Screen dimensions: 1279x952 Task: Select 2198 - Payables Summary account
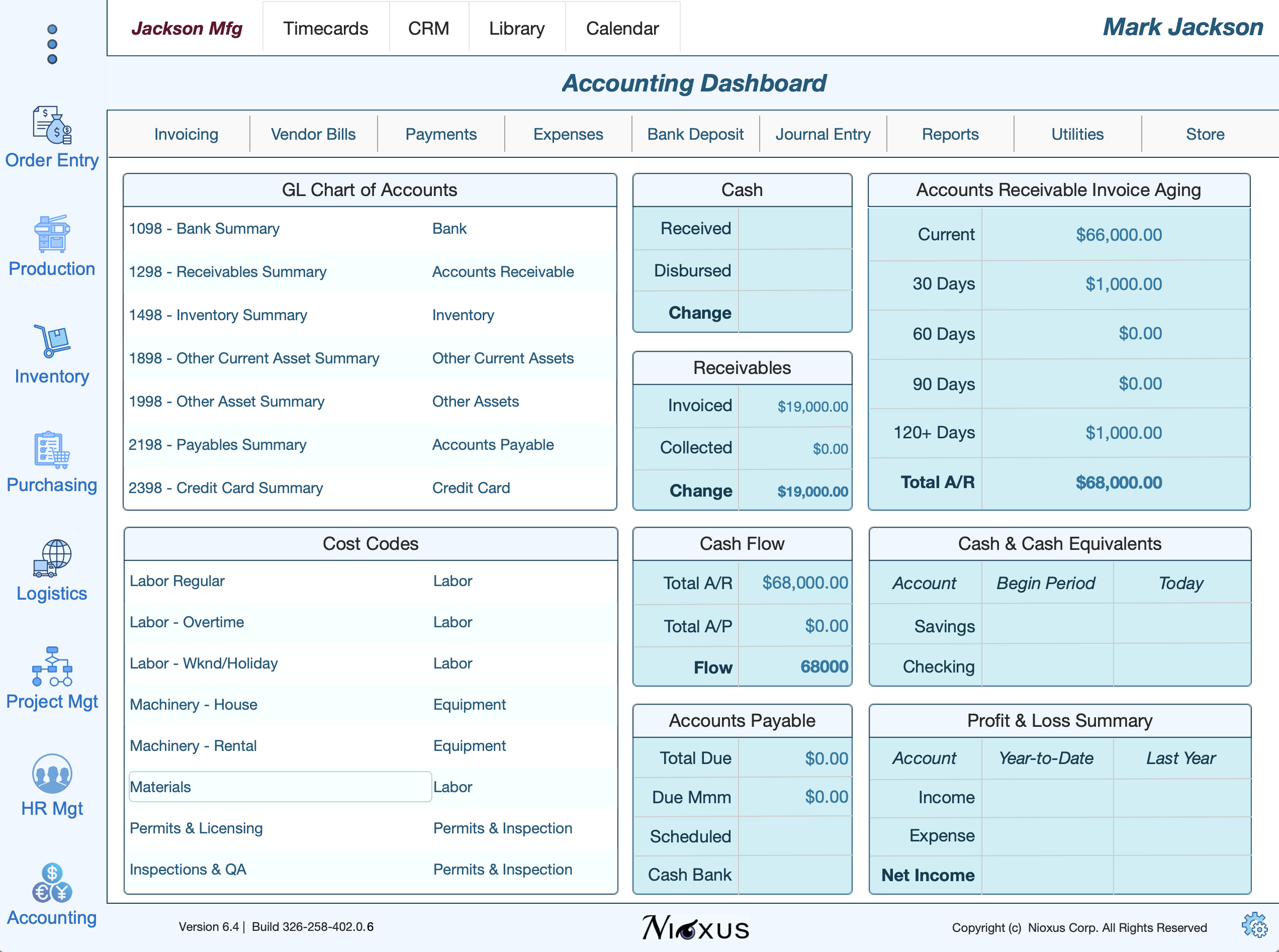(x=217, y=444)
